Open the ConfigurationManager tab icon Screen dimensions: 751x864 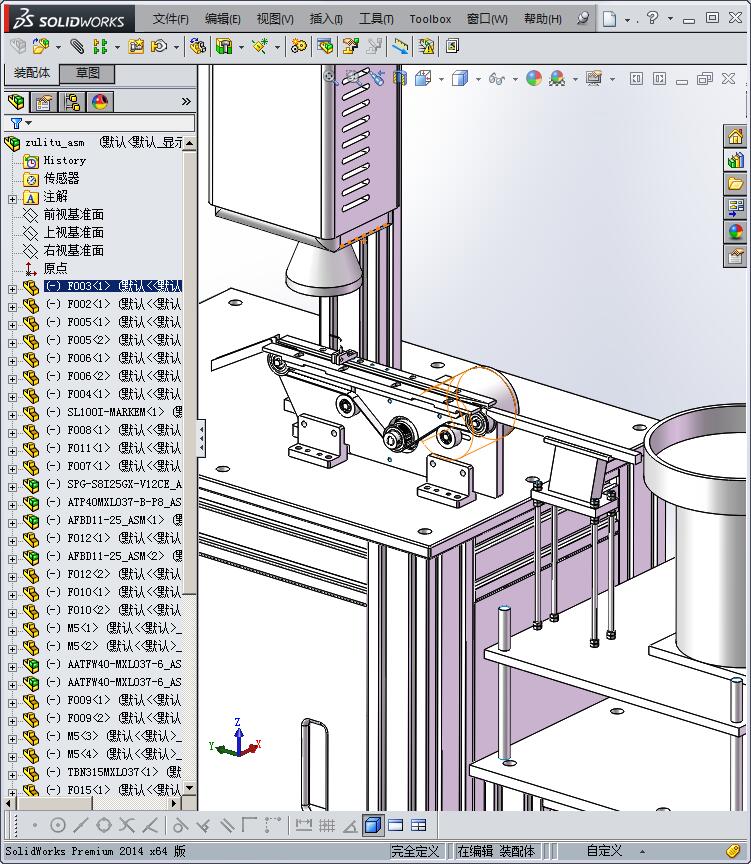(72, 102)
